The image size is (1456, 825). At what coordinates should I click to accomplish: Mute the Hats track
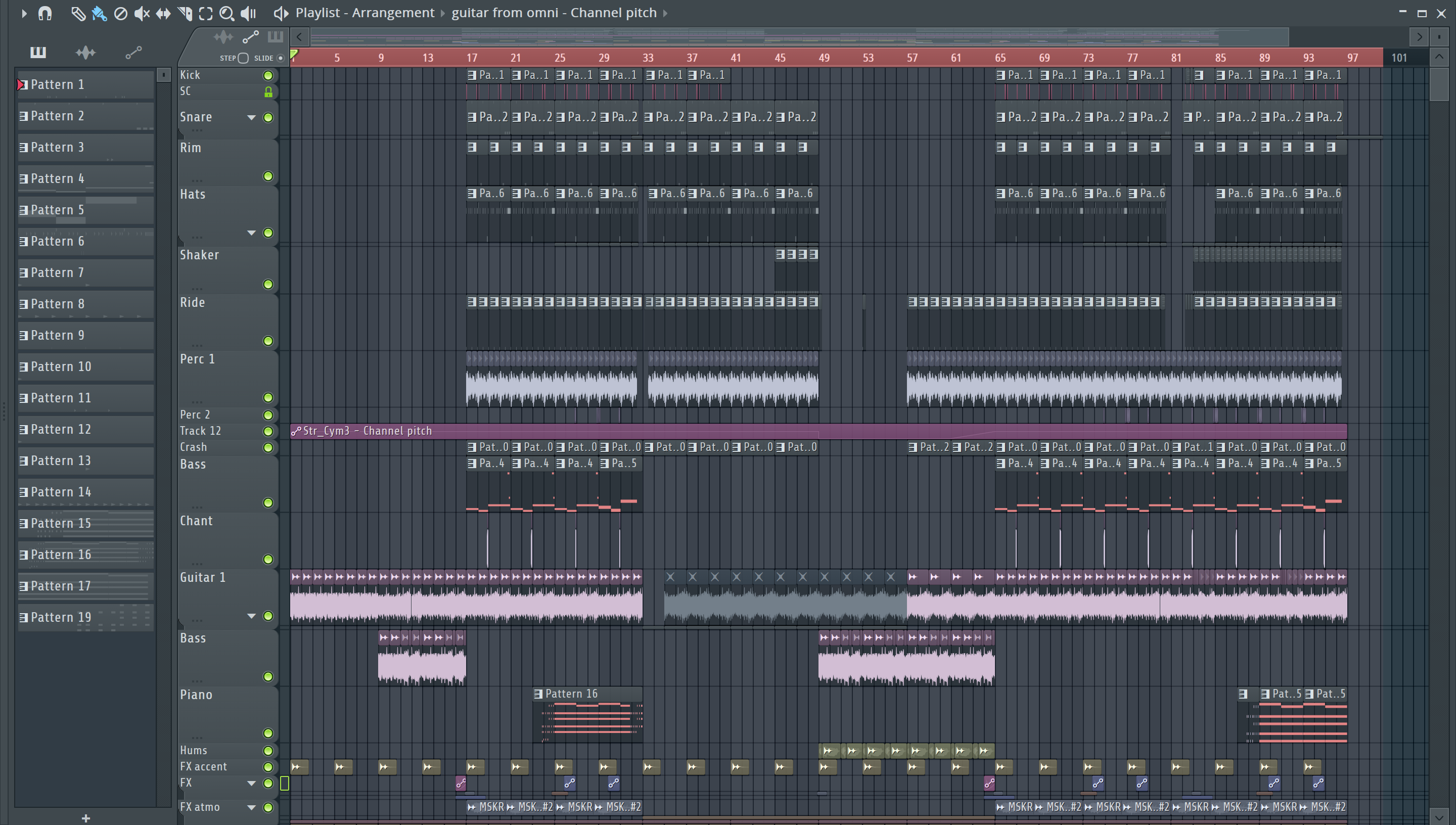(x=268, y=233)
